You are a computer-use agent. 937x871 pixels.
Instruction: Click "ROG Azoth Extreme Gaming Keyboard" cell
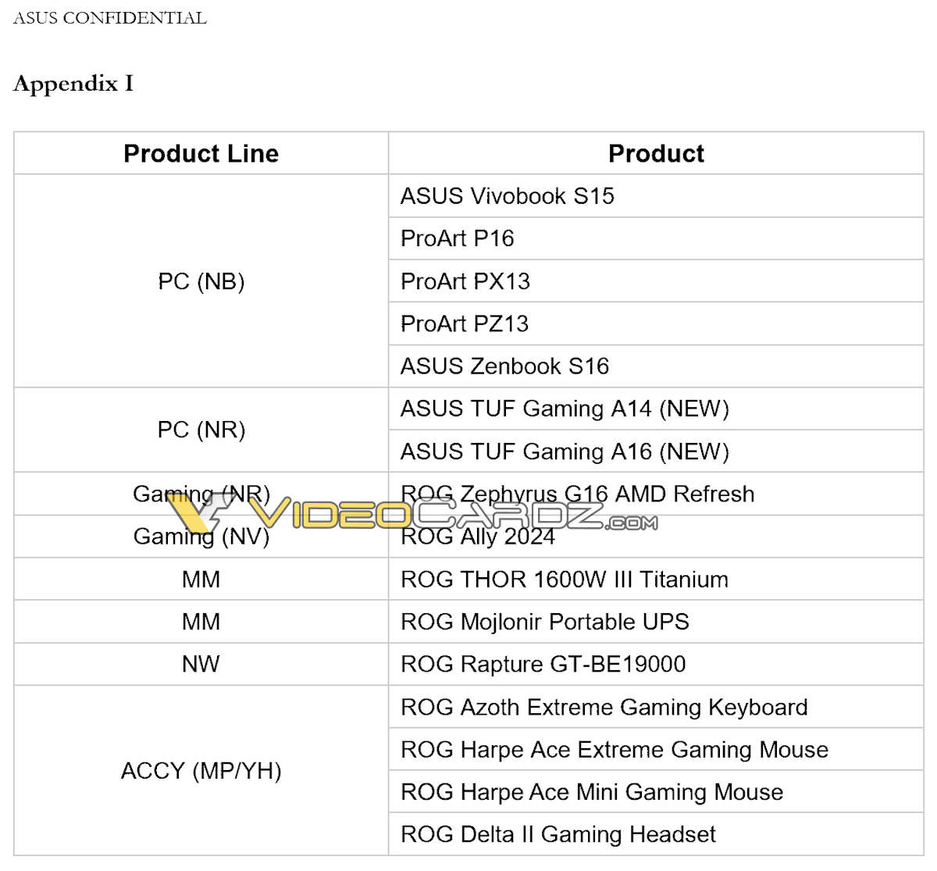[x=603, y=708]
